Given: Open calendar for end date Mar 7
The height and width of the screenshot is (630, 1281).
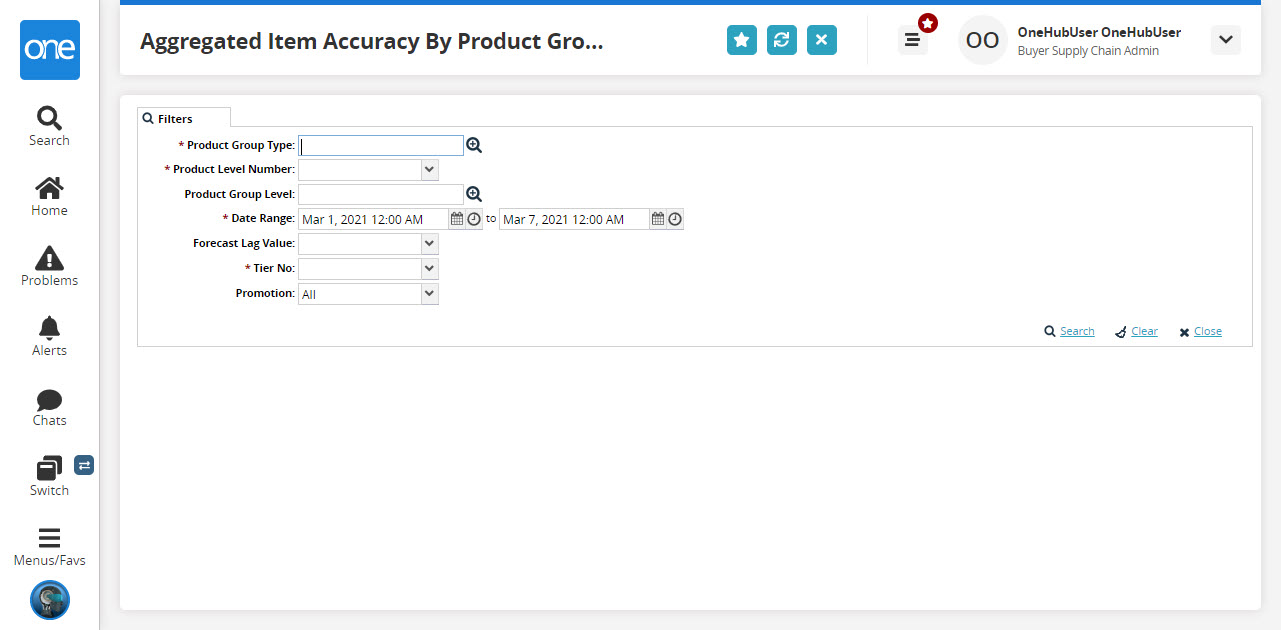Looking at the screenshot, I should point(658,219).
